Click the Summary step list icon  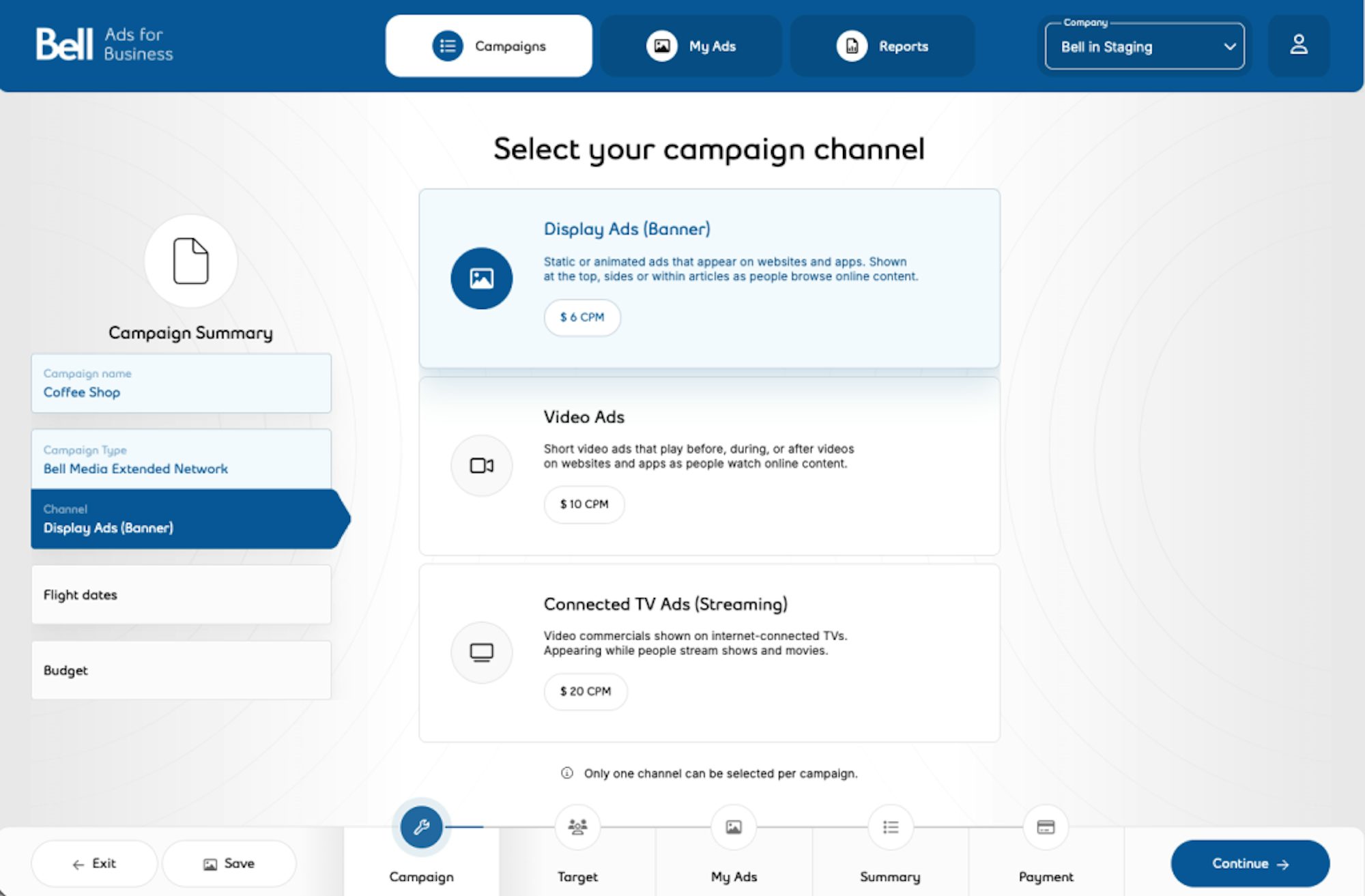tap(890, 827)
